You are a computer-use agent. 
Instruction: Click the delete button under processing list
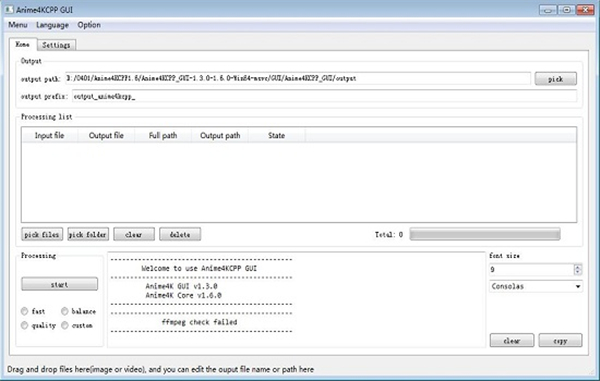[x=180, y=234]
